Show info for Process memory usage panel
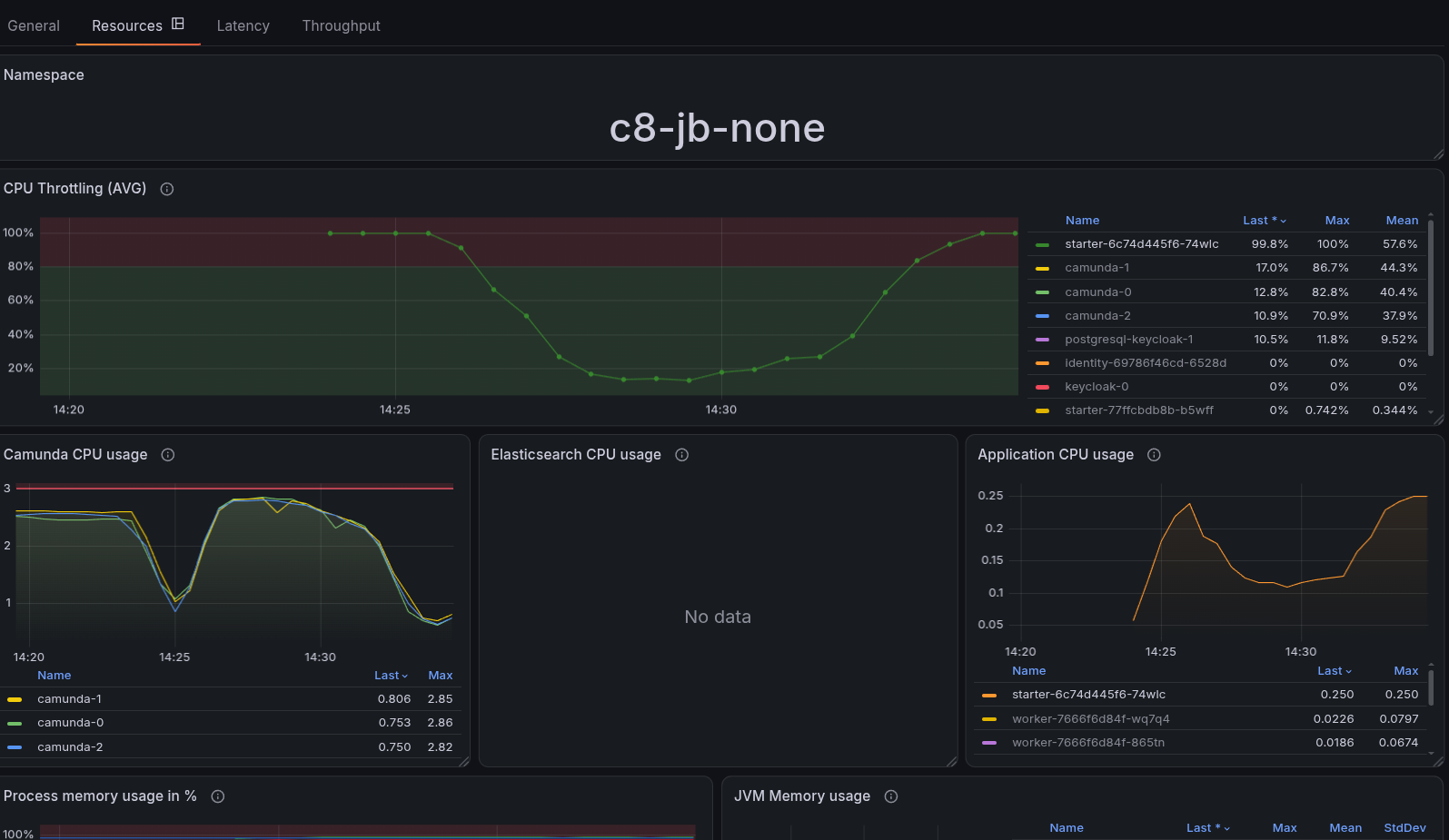 [x=218, y=796]
